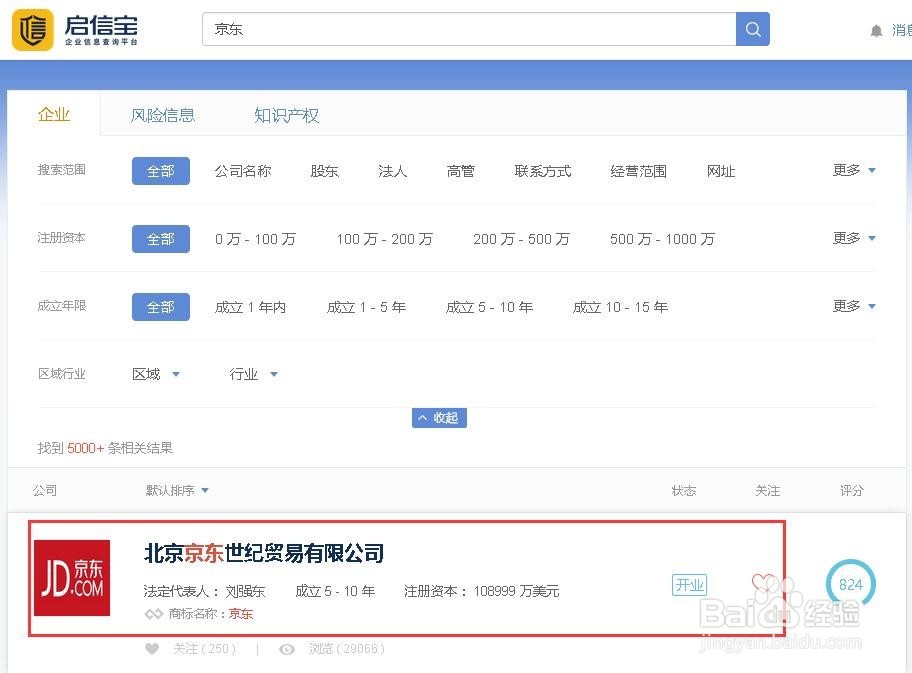Select 全部 in the 注册资本 row

[x=161, y=239]
